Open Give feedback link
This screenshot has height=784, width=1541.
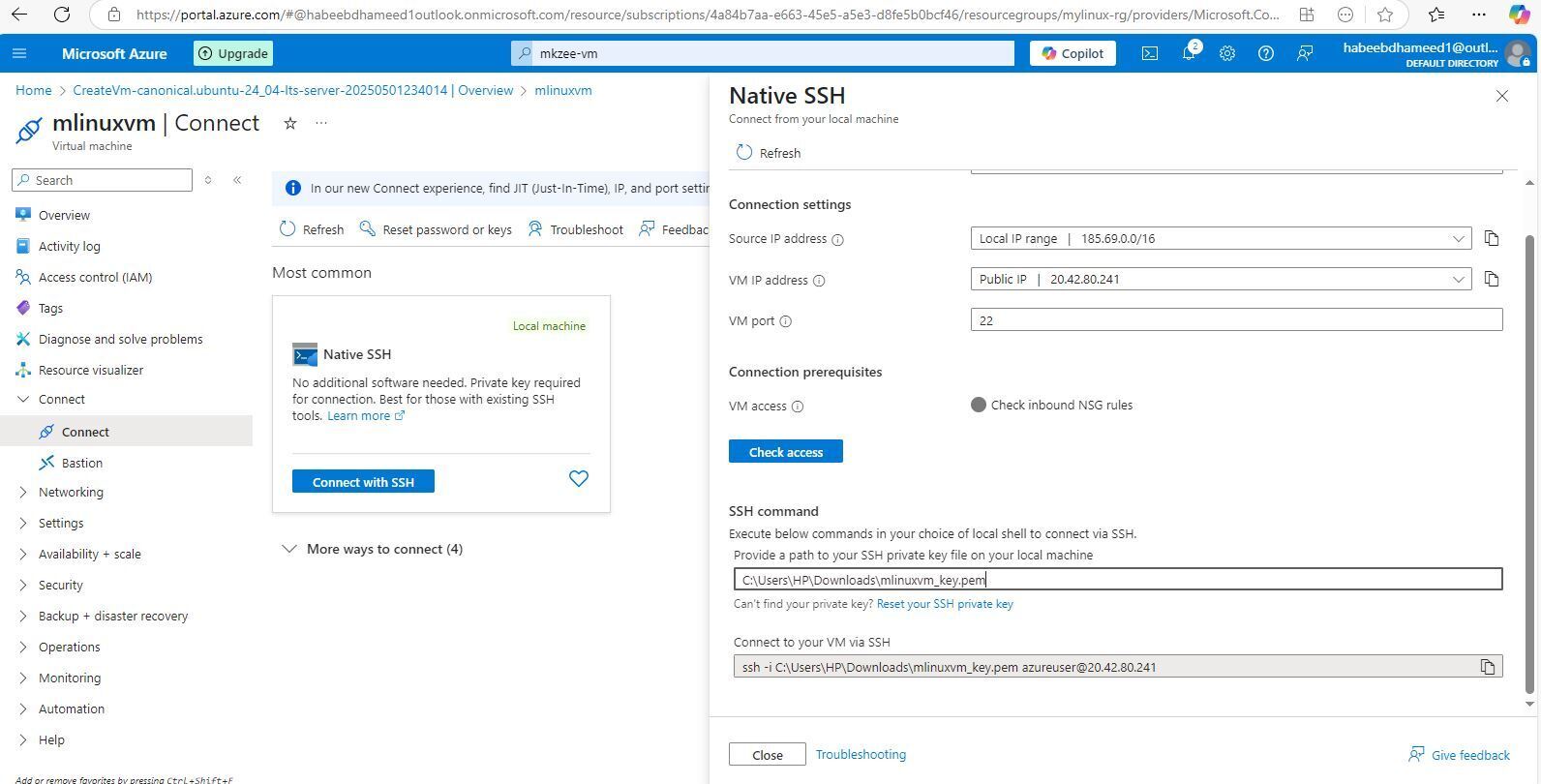pyautogui.click(x=1459, y=755)
